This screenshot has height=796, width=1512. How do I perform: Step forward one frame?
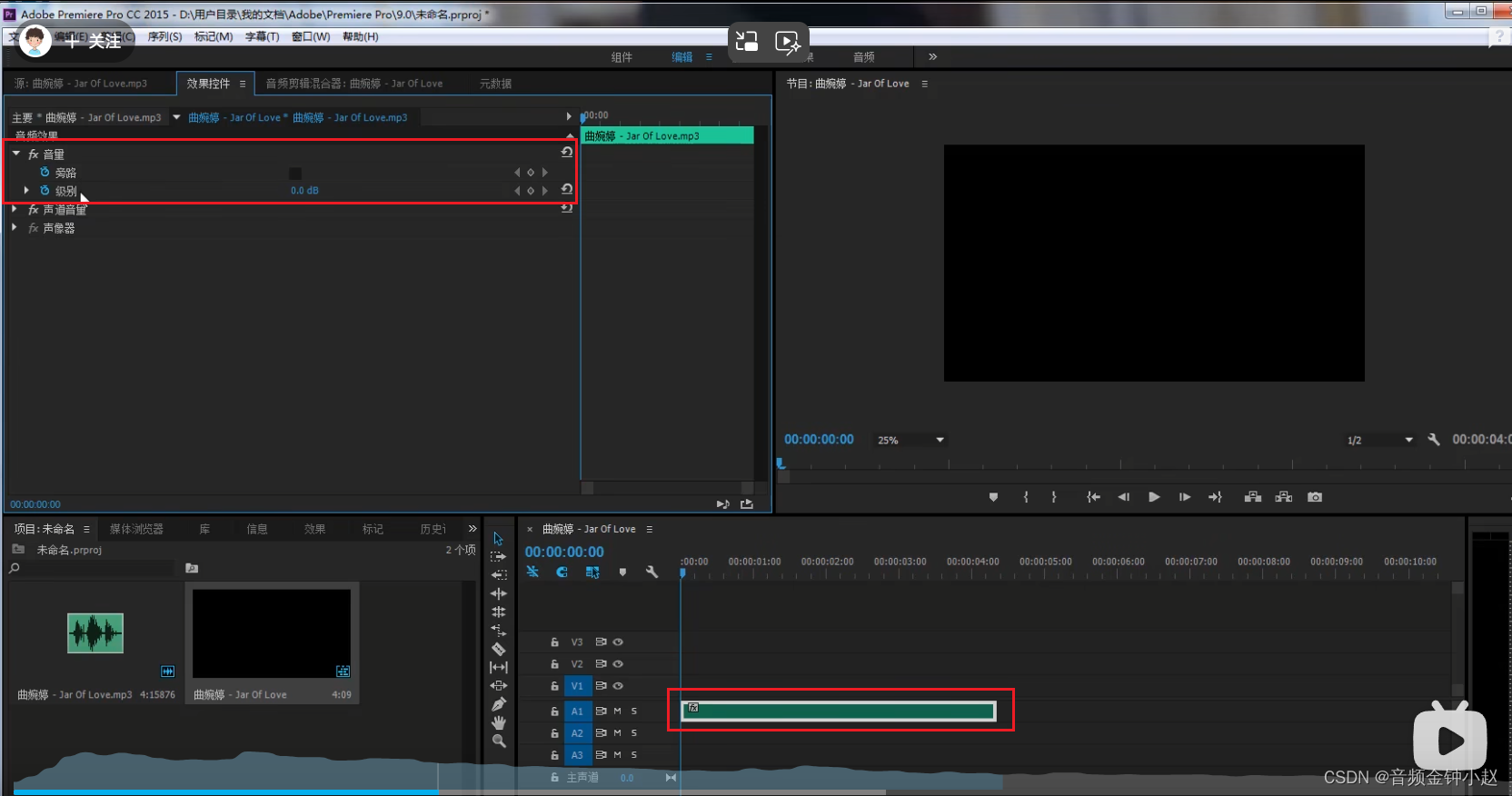(1185, 497)
